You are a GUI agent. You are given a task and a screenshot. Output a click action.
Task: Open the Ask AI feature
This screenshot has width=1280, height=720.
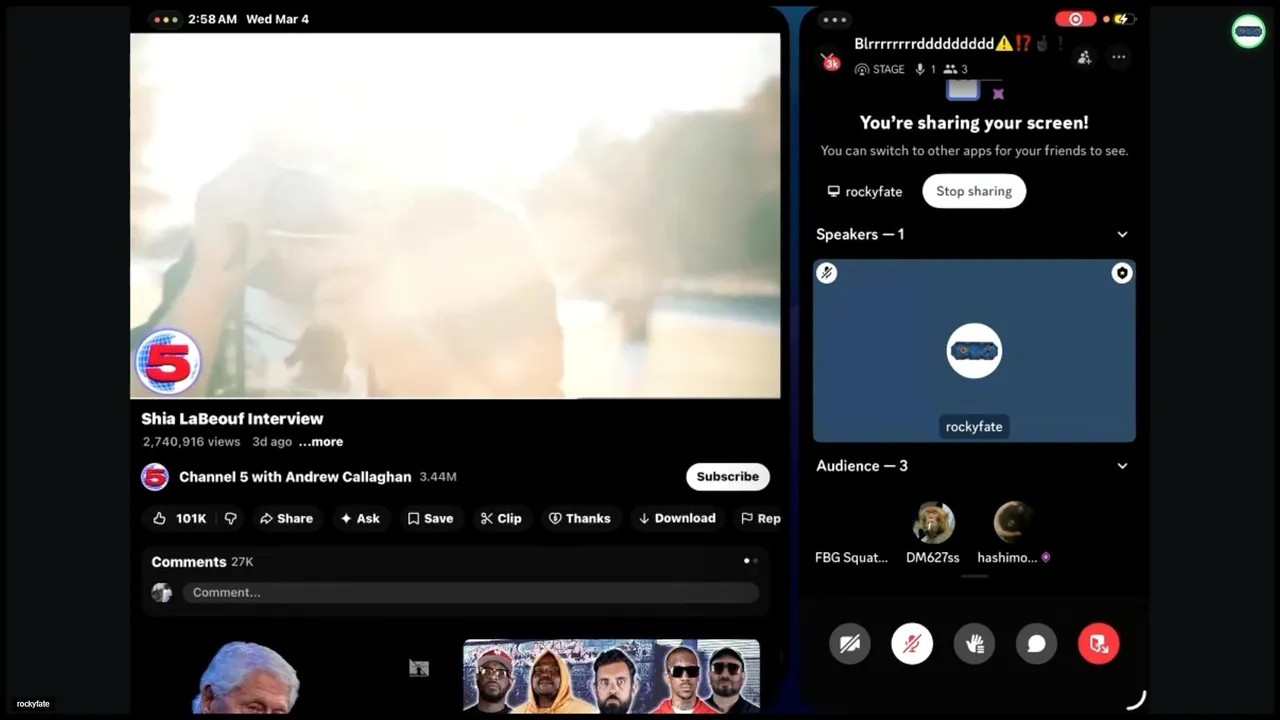(x=360, y=518)
